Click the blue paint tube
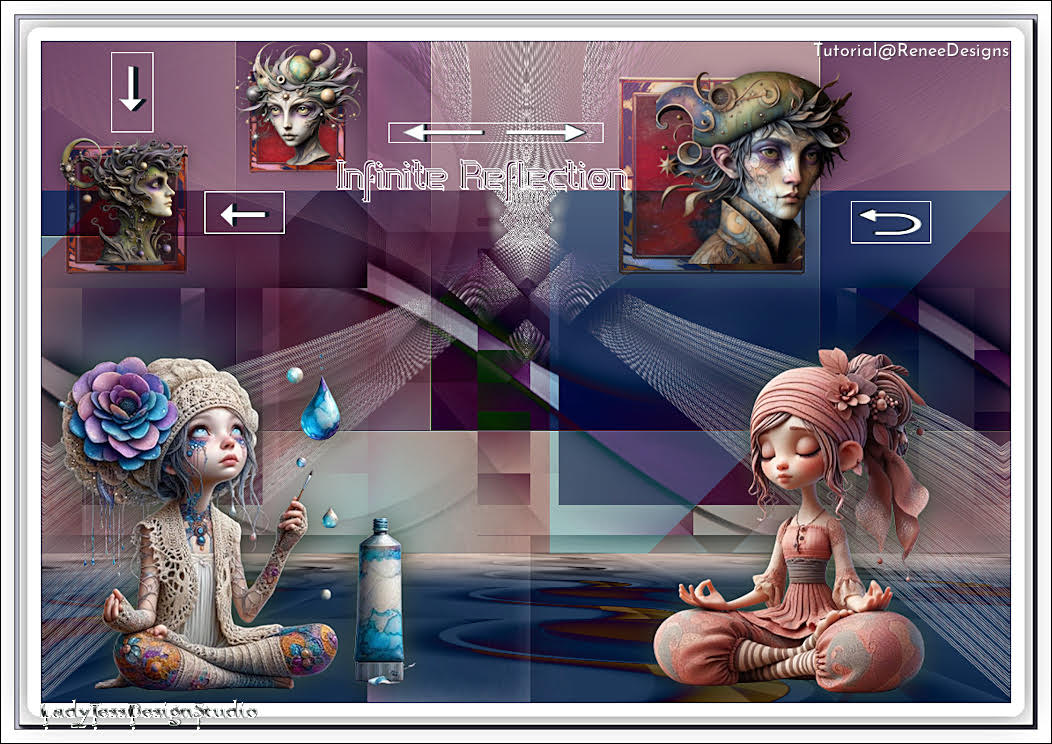Image resolution: width=1052 pixels, height=744 pixels. click(x=380, y=600)
